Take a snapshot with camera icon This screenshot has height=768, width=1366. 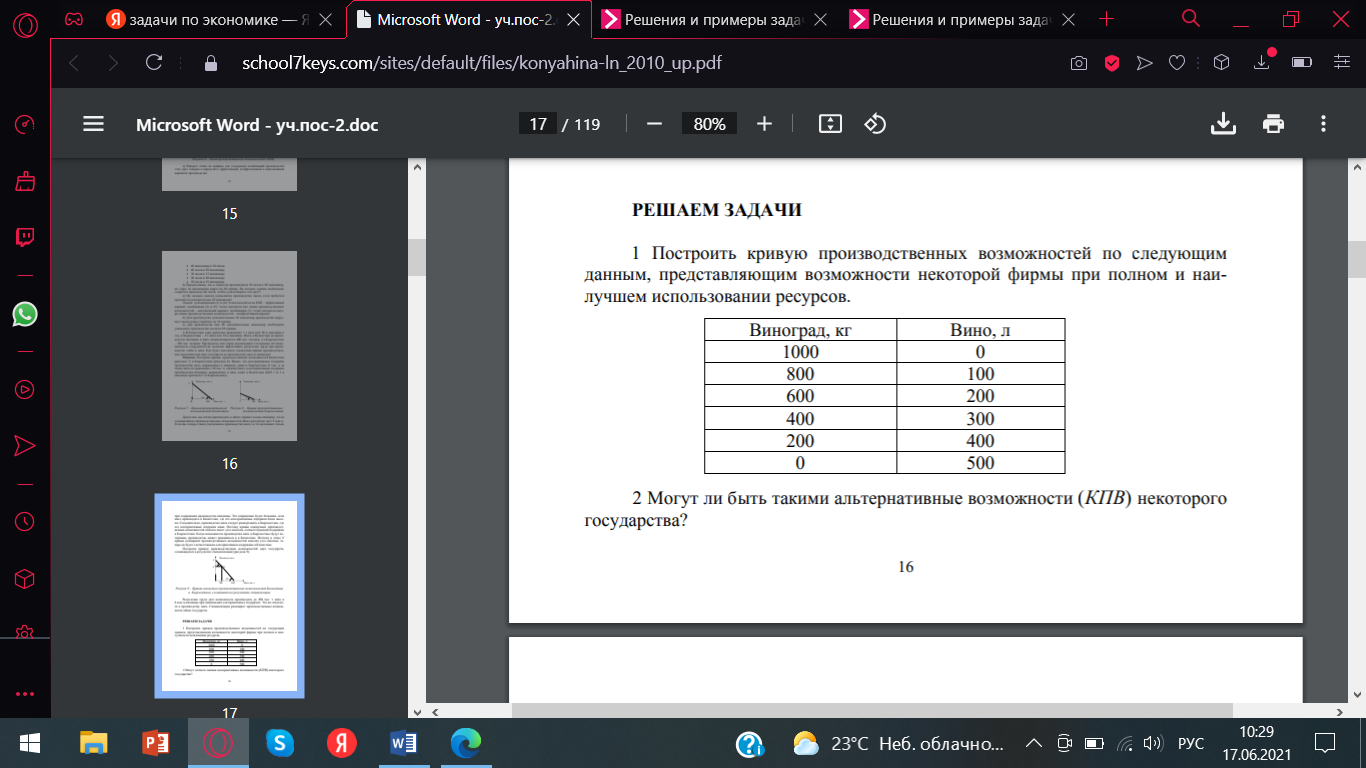[1079, 63]
